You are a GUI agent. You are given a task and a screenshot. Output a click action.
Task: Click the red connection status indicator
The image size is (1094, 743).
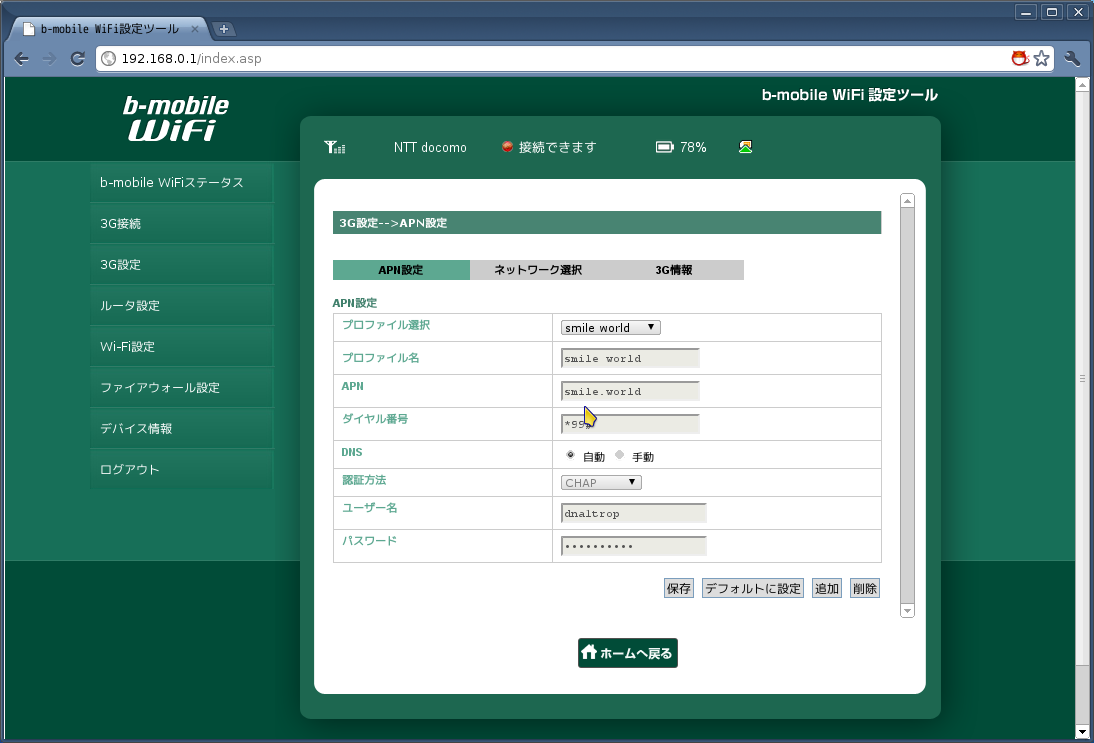[507, 147]
